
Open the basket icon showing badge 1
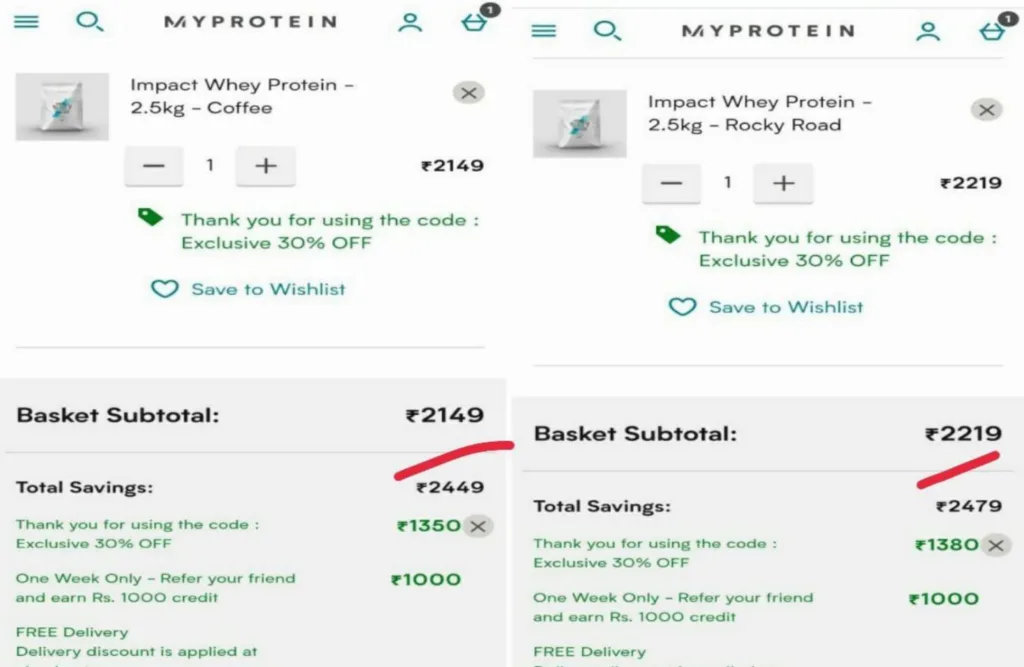(x=473, y=22)
